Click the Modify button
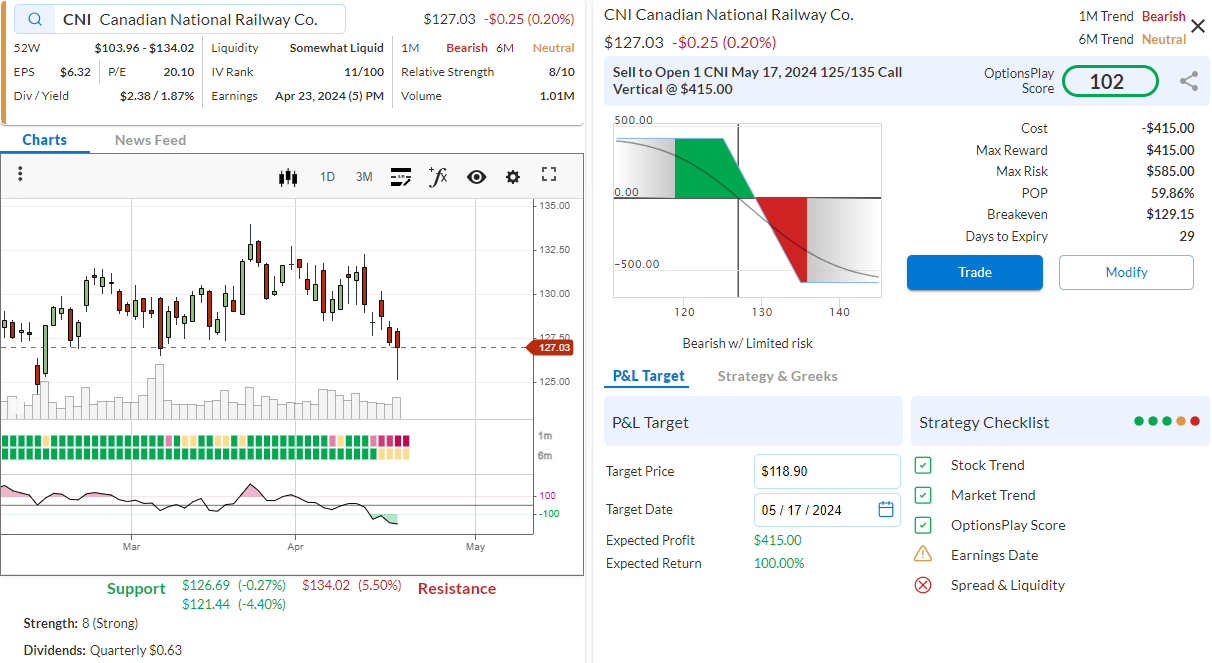The height and width of the screenshot is (663, 1212). tap(1126, 272)
